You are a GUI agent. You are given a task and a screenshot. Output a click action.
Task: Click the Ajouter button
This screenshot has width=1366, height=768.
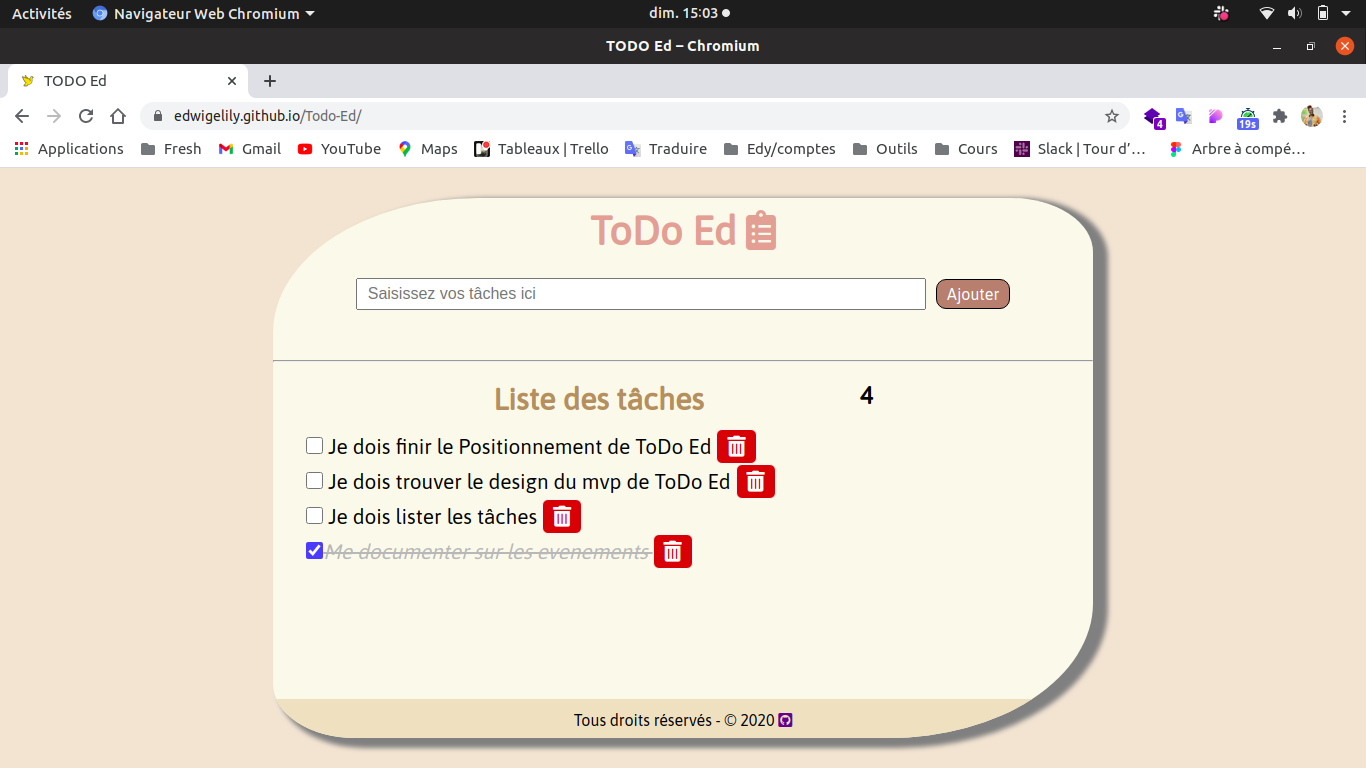point(973,294)
